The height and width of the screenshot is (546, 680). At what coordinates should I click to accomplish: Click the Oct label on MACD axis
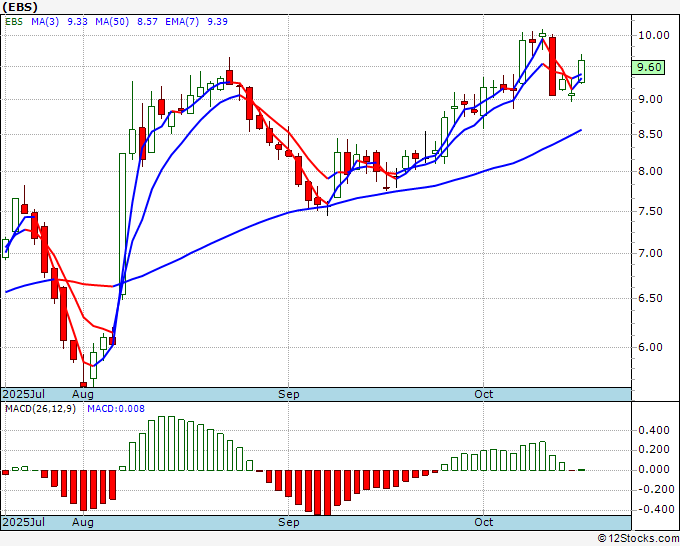pos(484,522)
